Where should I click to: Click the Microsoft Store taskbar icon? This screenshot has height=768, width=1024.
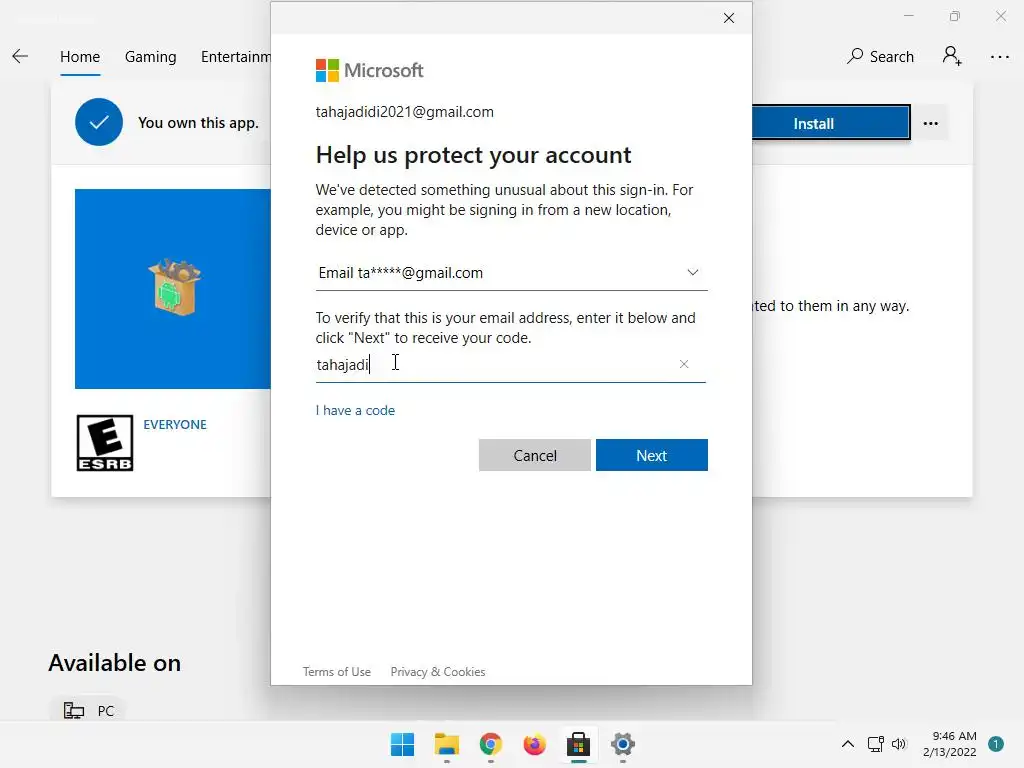tap(578, 744)
